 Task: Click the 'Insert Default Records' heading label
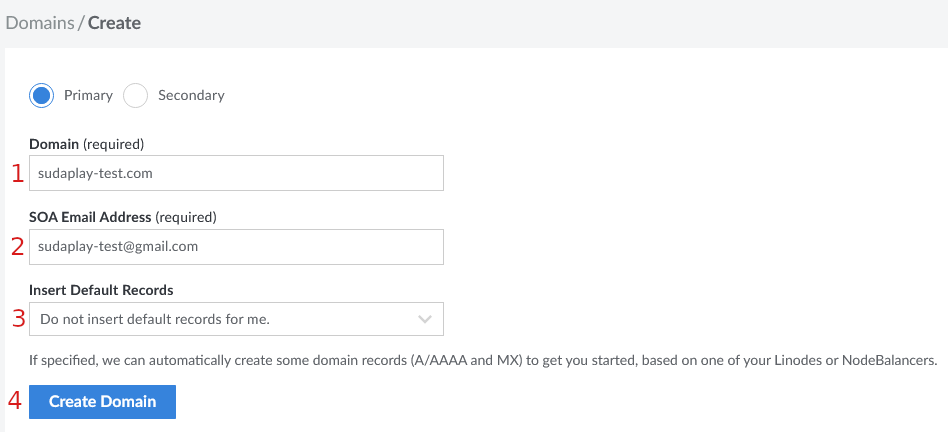click(101, 291)
